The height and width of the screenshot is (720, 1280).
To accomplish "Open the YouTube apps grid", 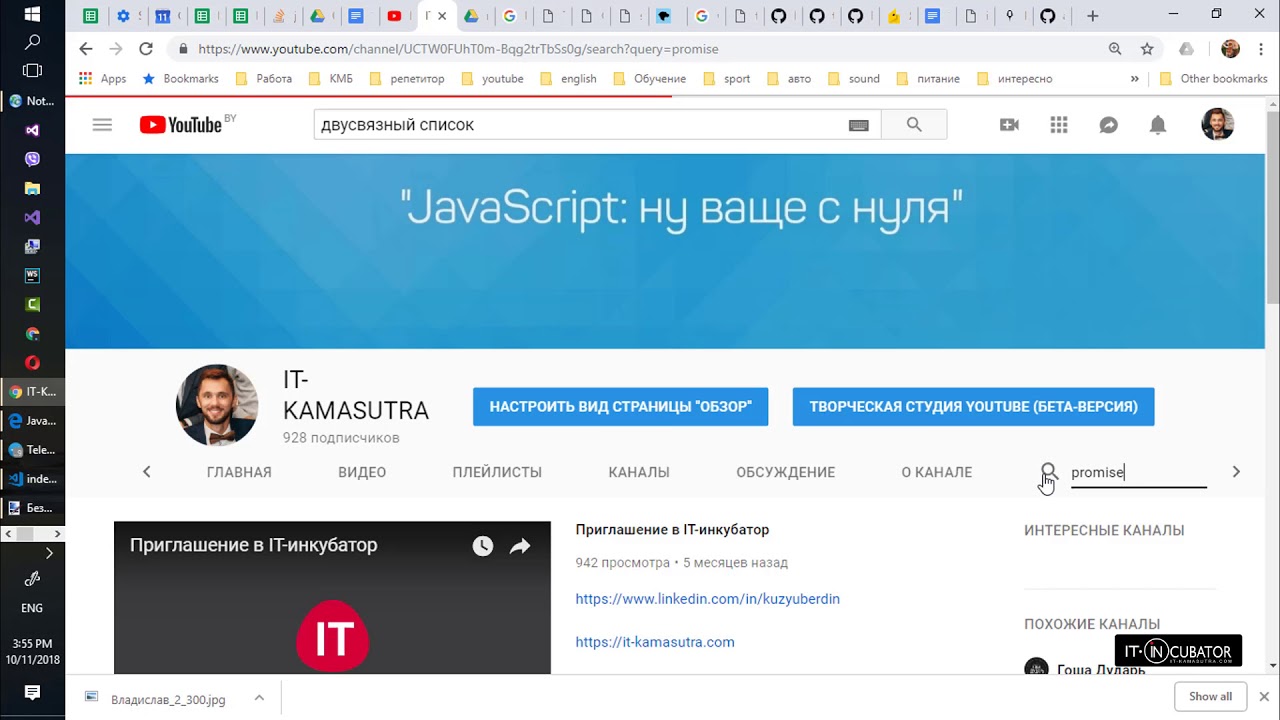I will (1059, 125).
